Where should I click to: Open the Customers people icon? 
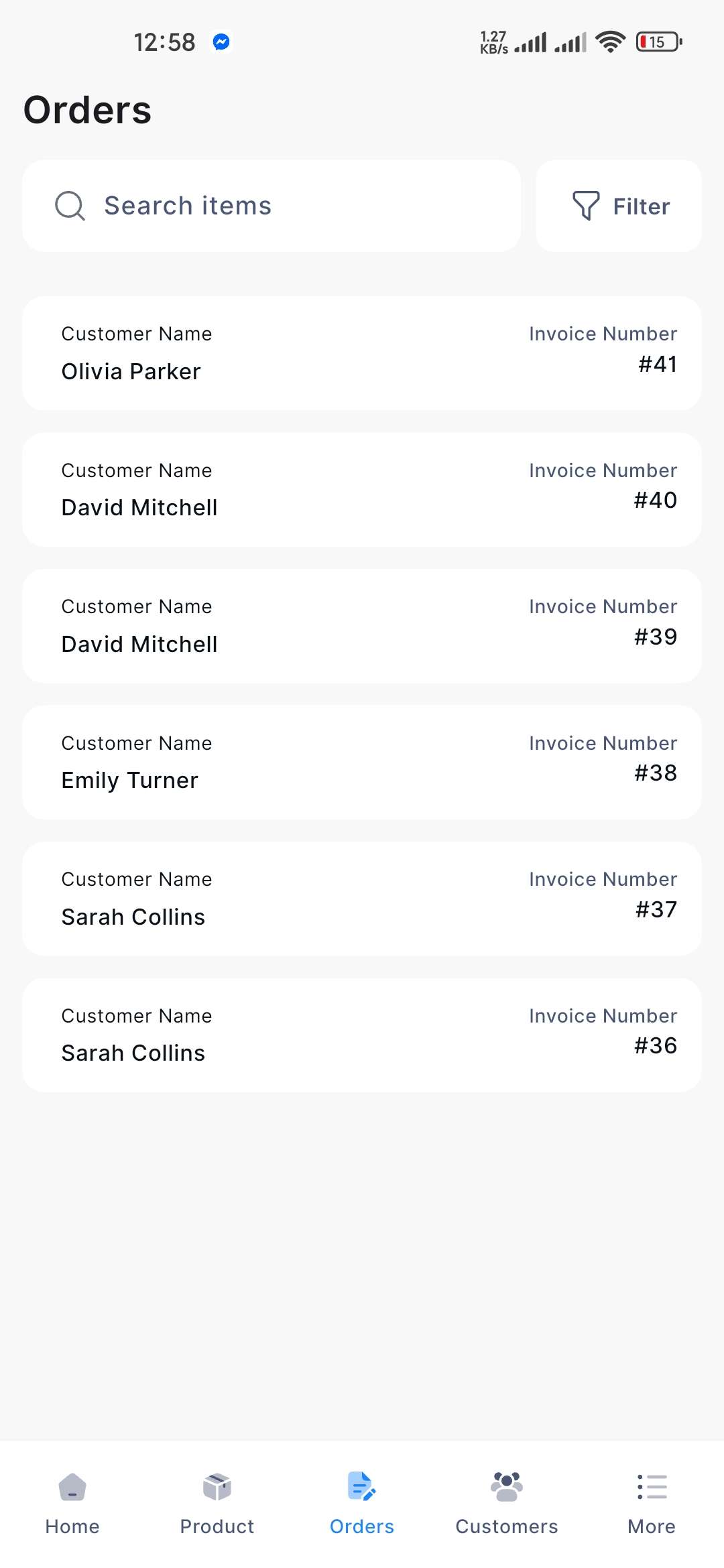click(x=507, y=1487)
